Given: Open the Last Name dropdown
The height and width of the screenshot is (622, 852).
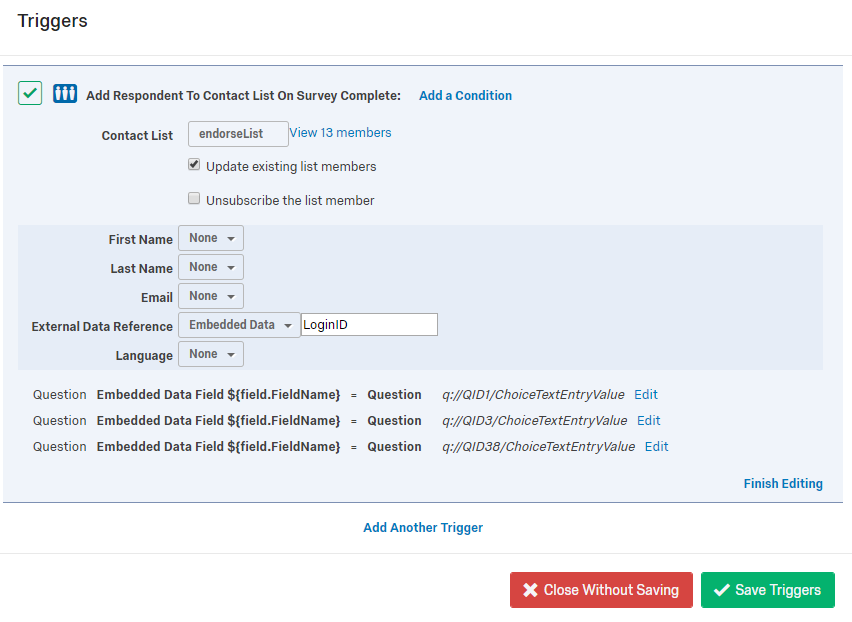Looking at the screenshot, I should [x=211, y=267].
